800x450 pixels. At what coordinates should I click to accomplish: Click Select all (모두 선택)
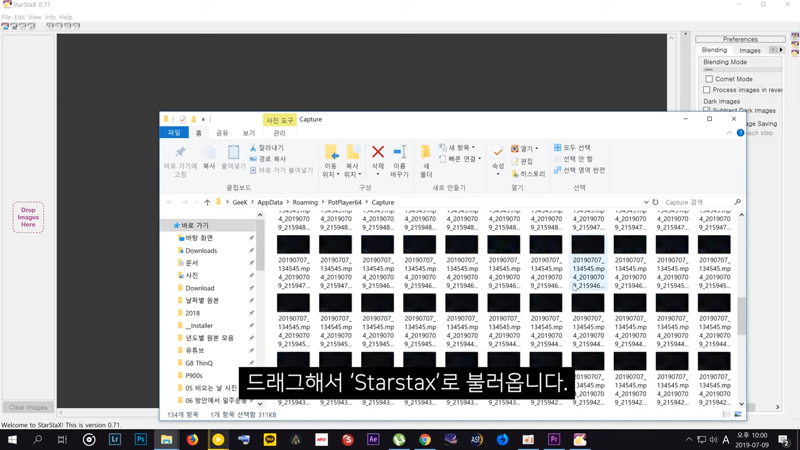572,147
